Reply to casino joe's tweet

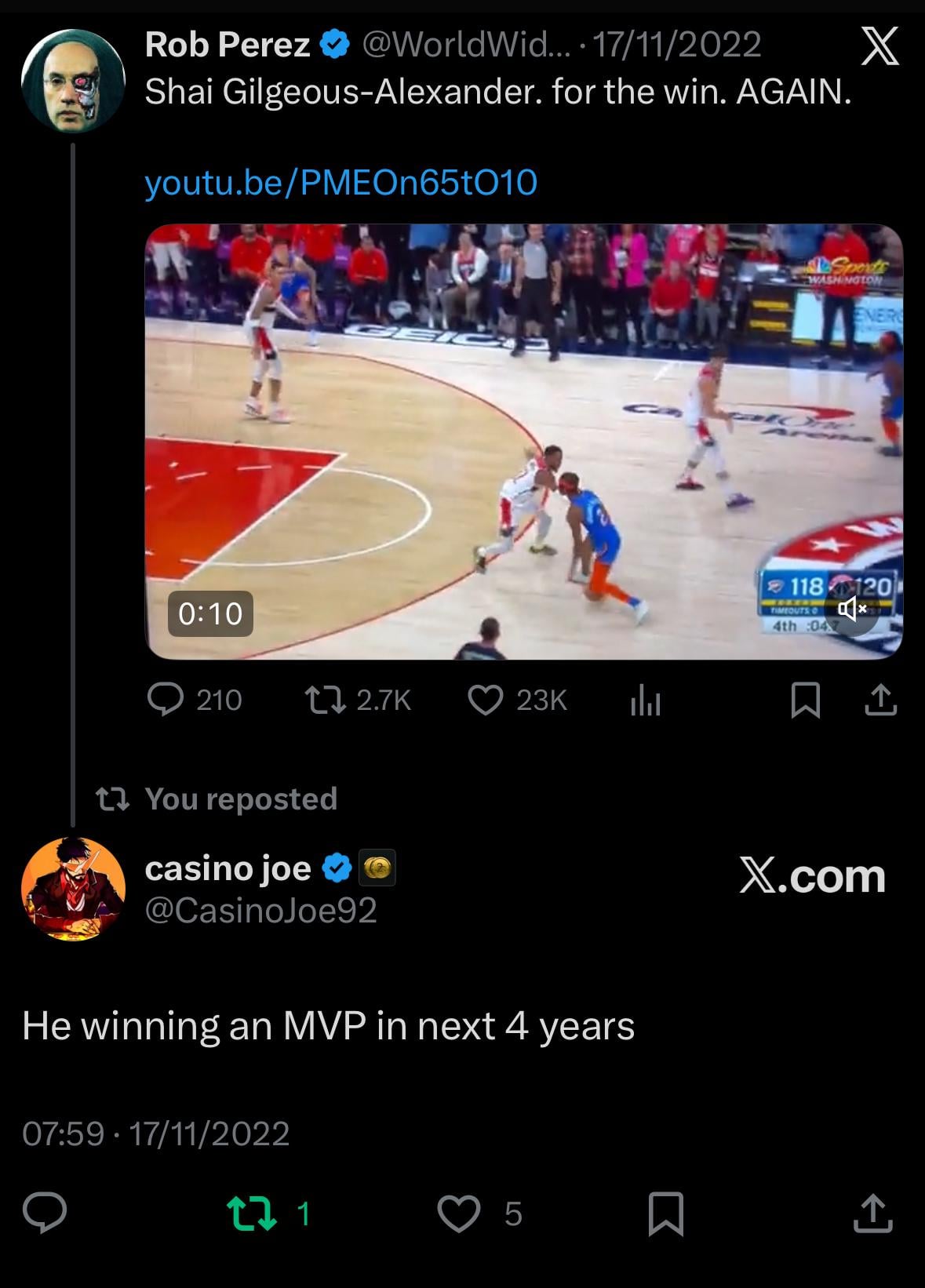45,1213
